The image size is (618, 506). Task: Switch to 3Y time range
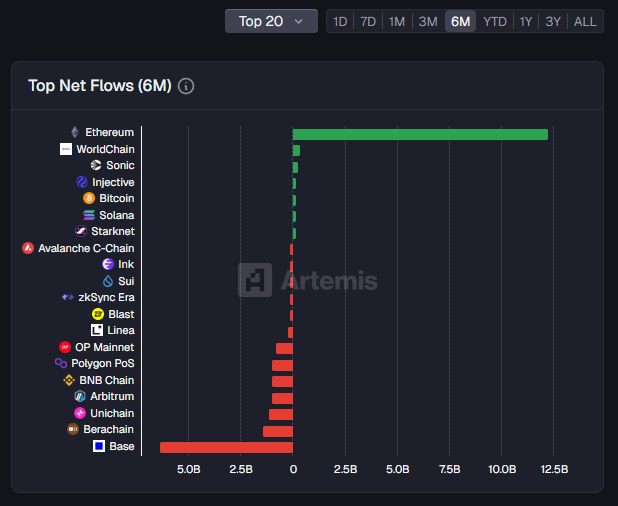pos(553,21)
